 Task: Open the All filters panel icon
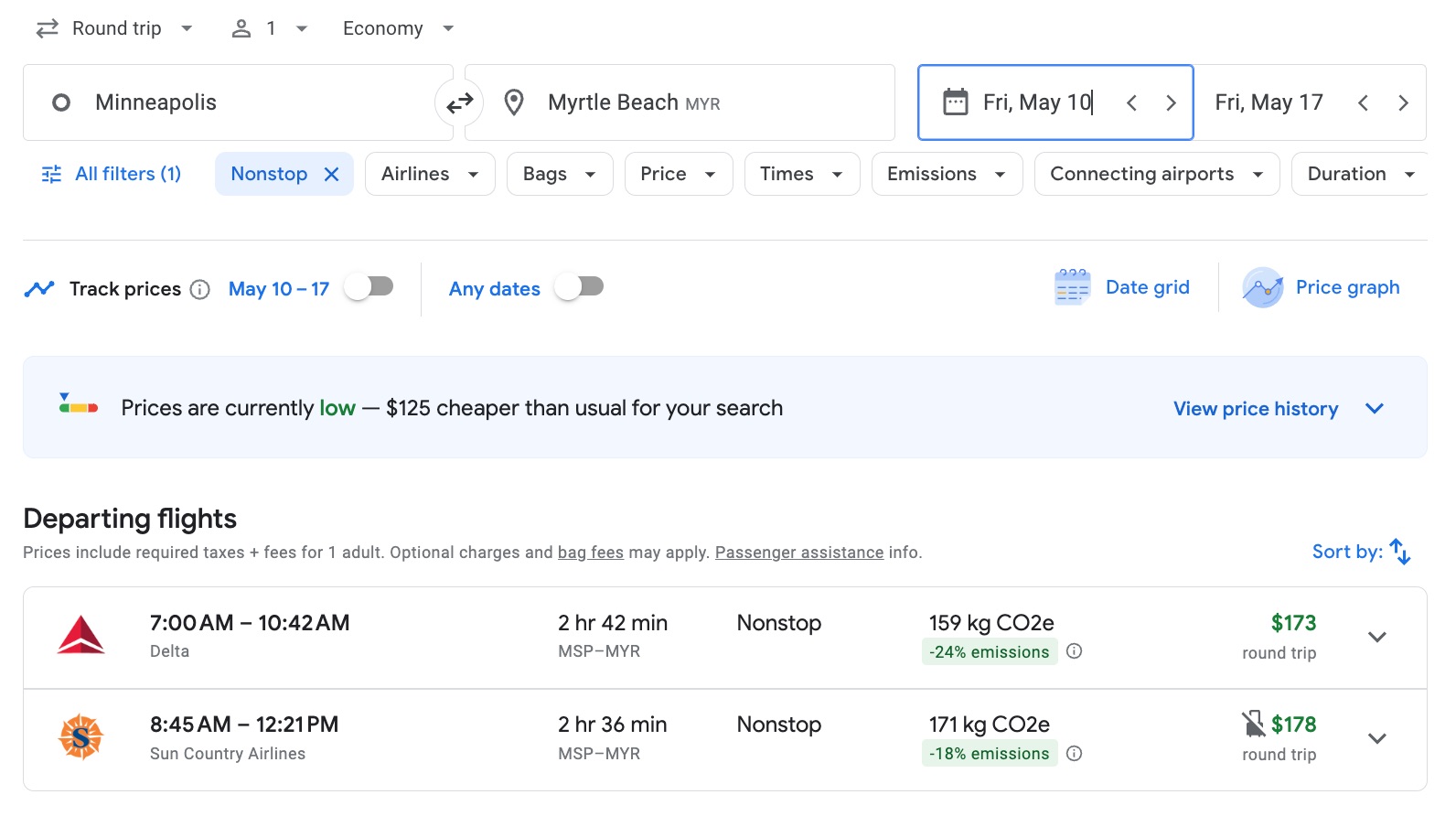click(x=51, y=174)
